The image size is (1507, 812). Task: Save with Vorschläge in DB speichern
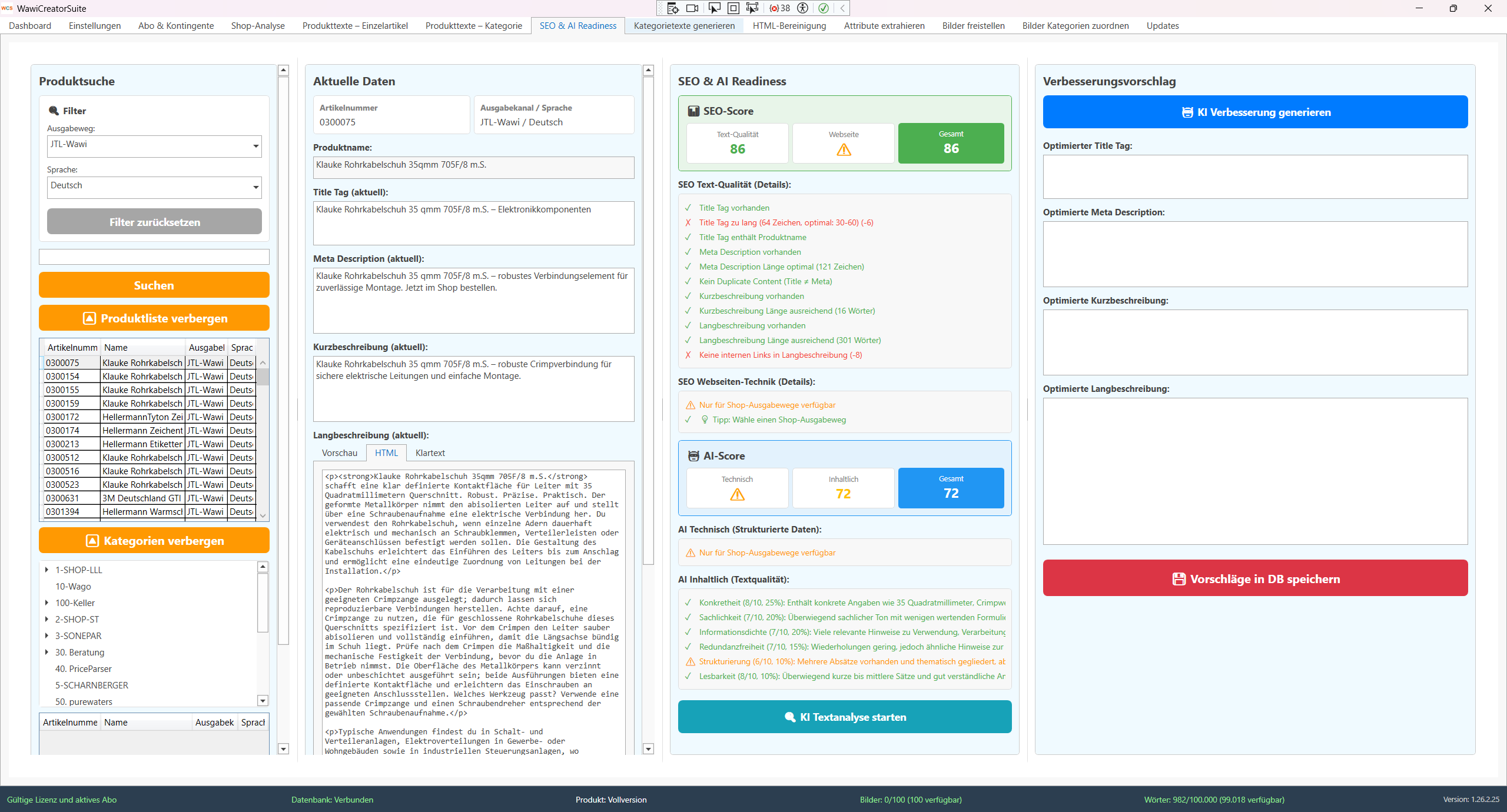[x=1255, y=578]
